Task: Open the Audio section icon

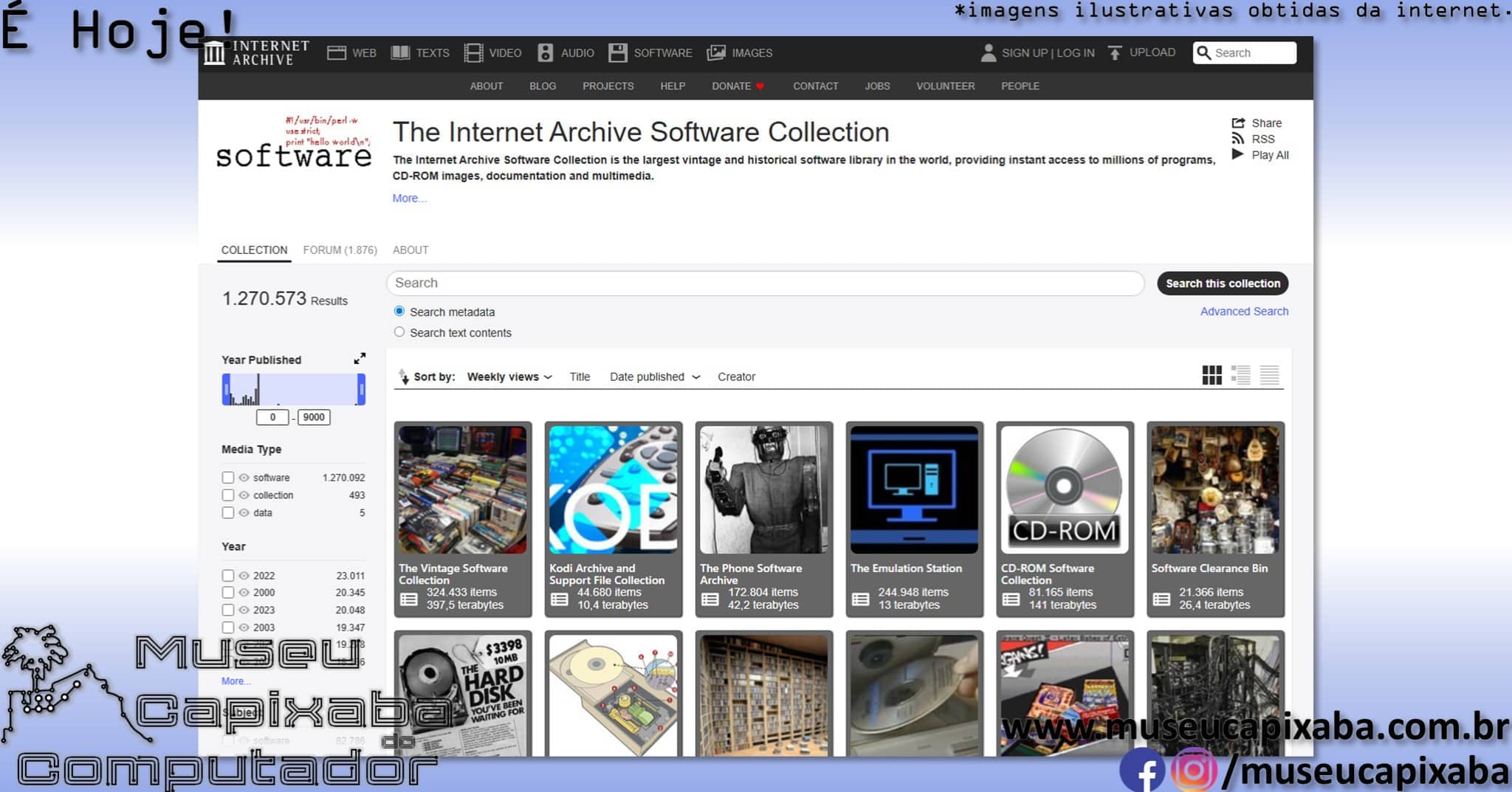Action: tap(545, 53)
